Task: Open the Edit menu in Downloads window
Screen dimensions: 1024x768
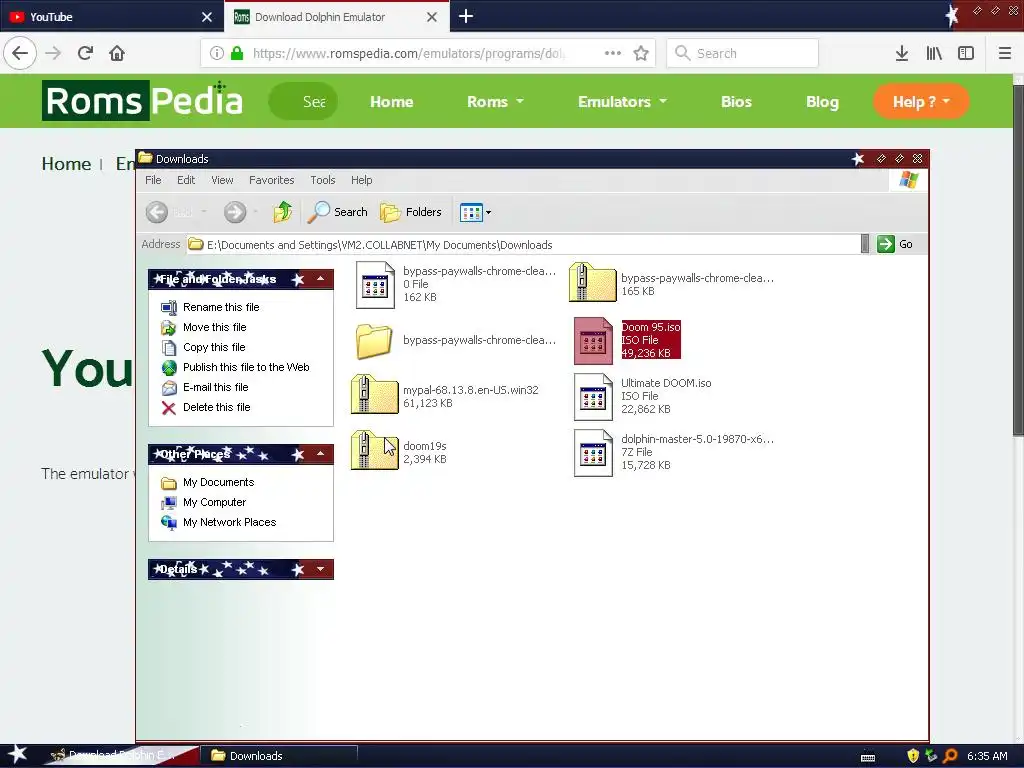Action: click(x=186, y=180)
